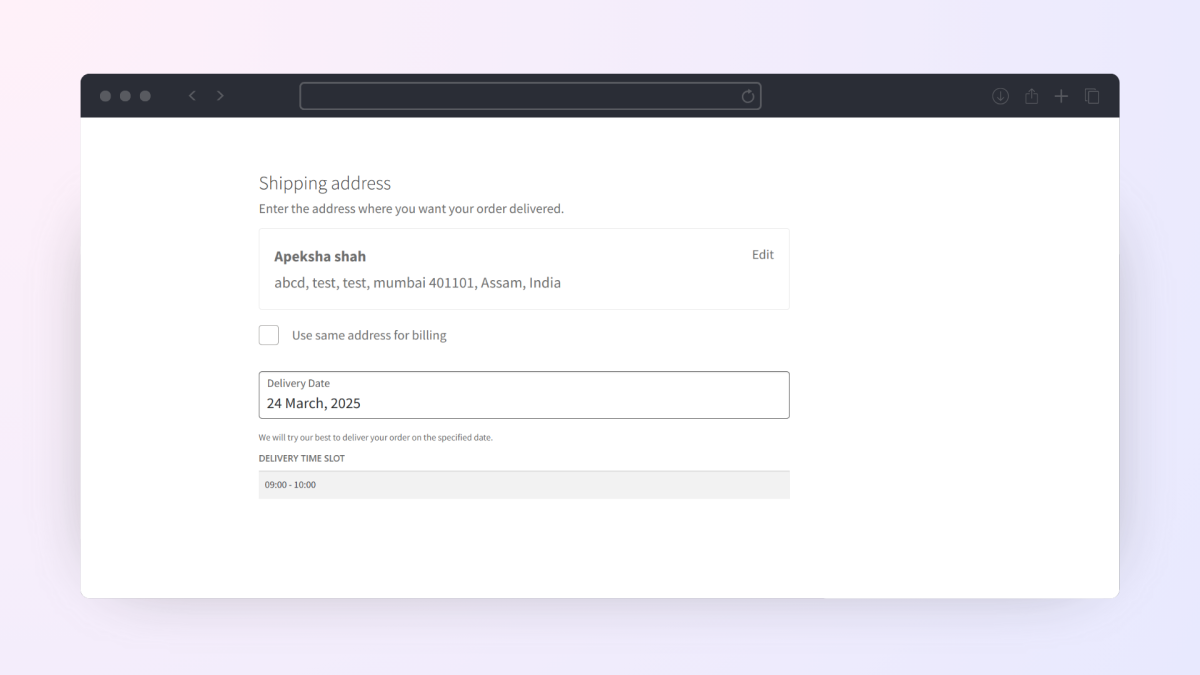The height and width of the screenshot is (675, 1200).
Task: Open the Delivery Date field showing 24 March, 2025
Action: tap(524, 395)
